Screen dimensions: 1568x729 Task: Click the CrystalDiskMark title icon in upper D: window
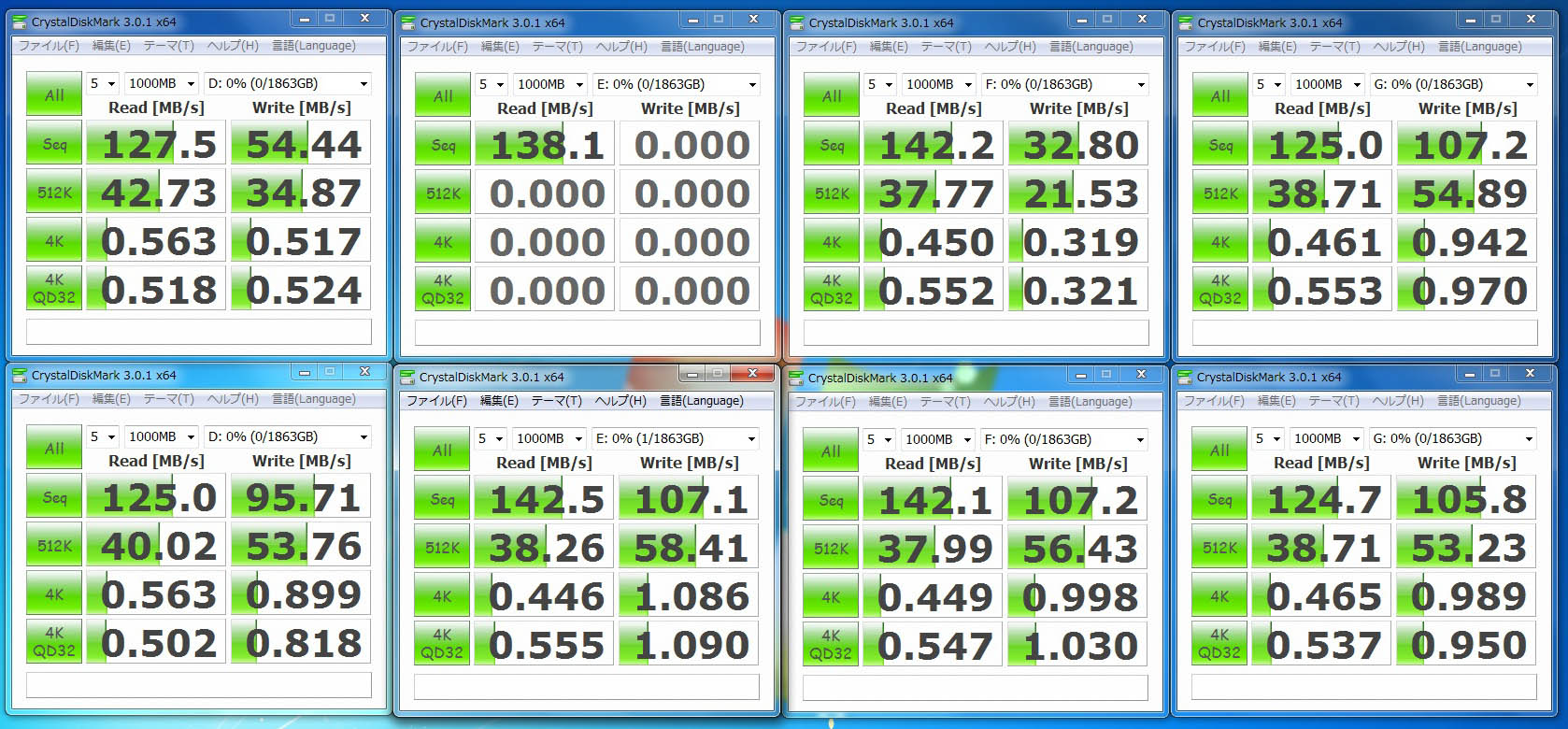click(20, 21)
